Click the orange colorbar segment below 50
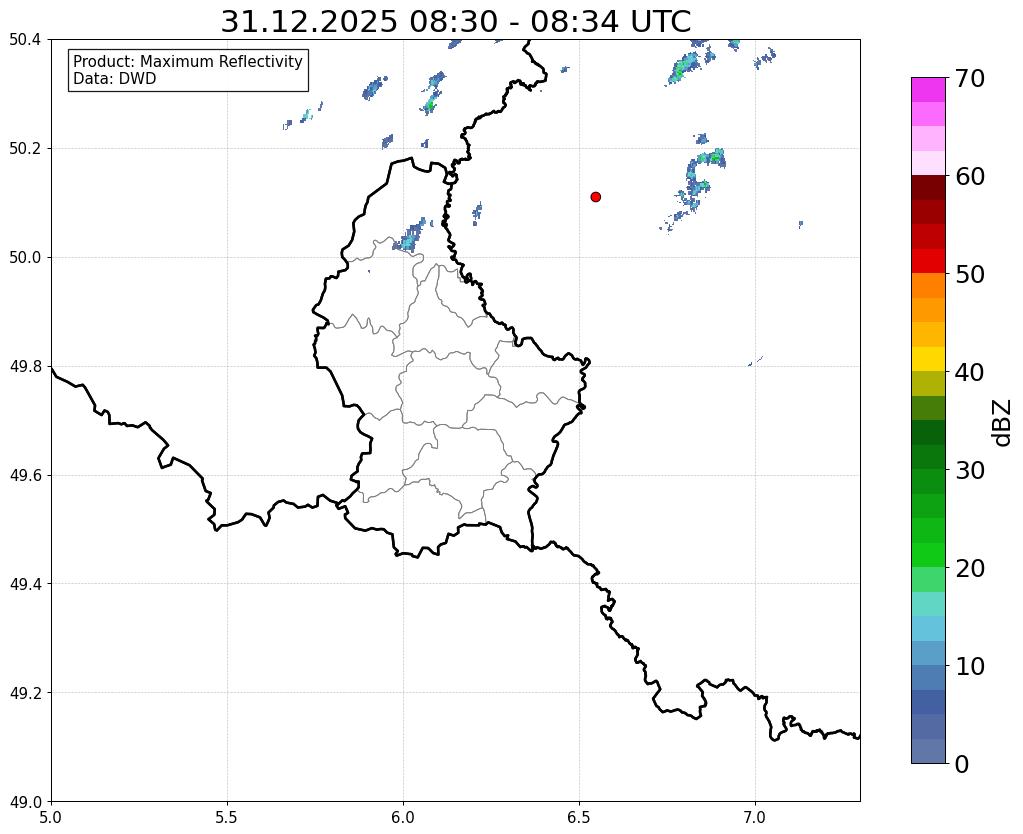Image resolution: width=1023 pixels, height=834 pixels. click(928, 285)
